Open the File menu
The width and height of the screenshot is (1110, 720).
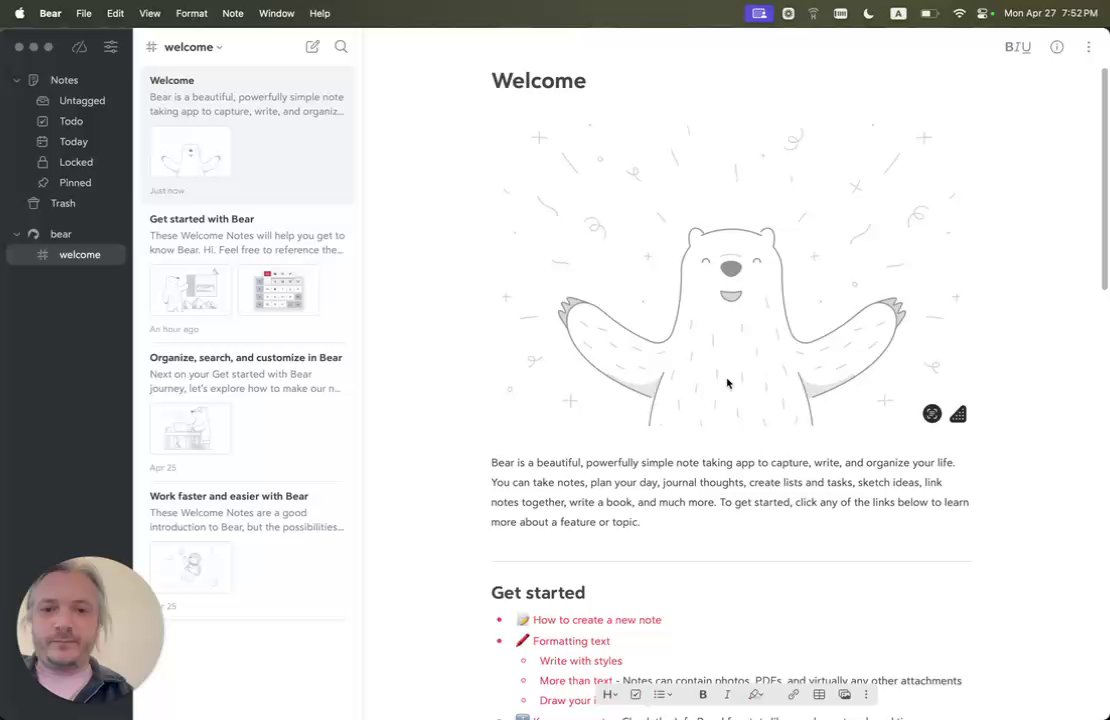tap(84, 13)
